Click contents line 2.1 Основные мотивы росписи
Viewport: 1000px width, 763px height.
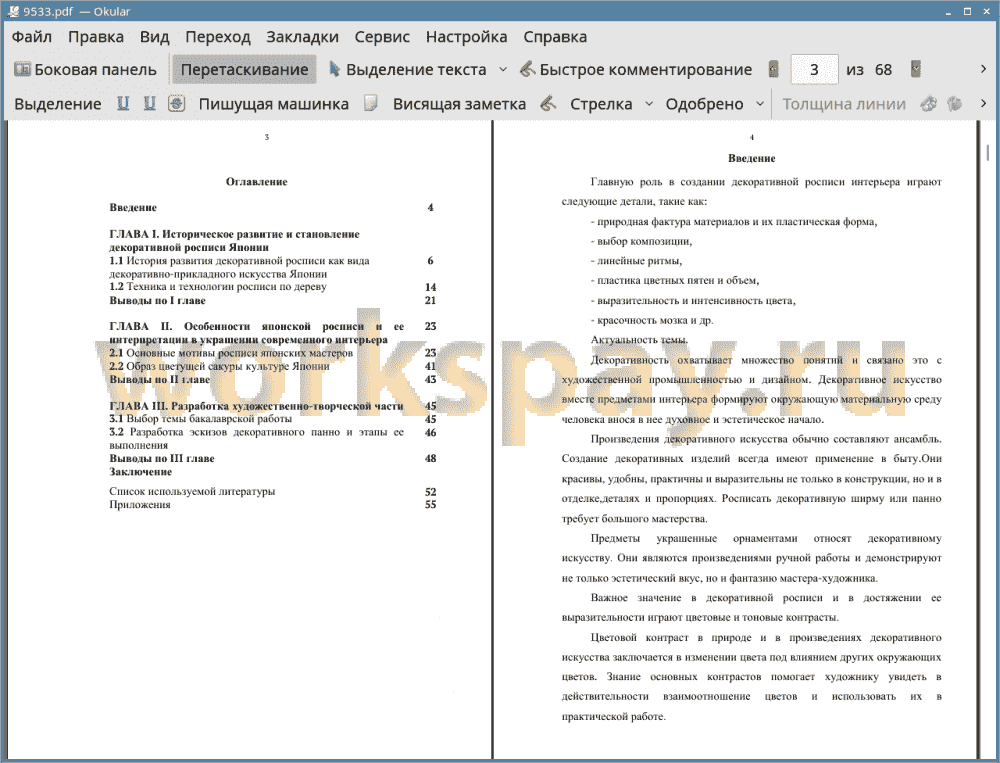point(231,353)
